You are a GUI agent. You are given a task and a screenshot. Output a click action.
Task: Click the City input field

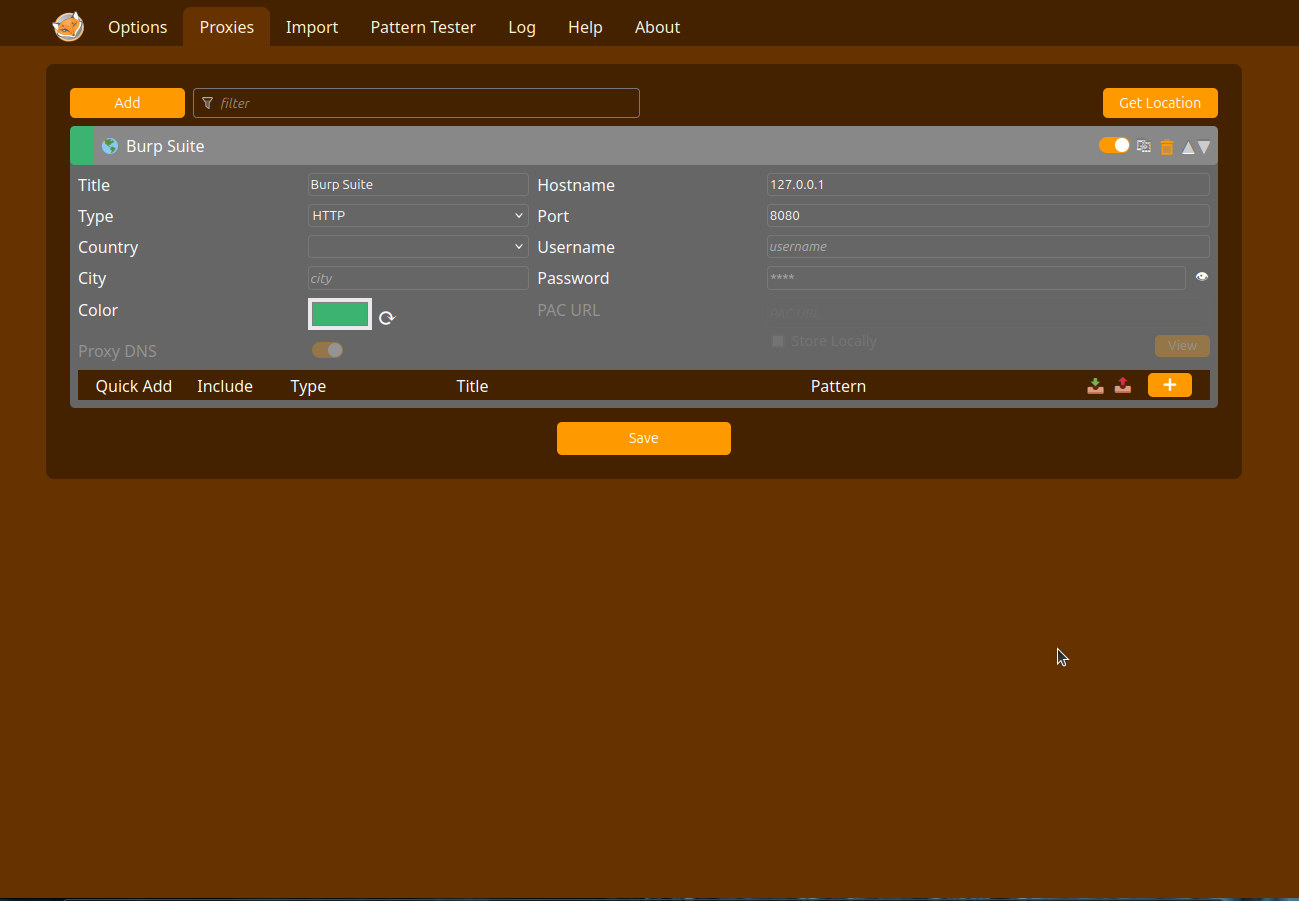pos(418,278)
